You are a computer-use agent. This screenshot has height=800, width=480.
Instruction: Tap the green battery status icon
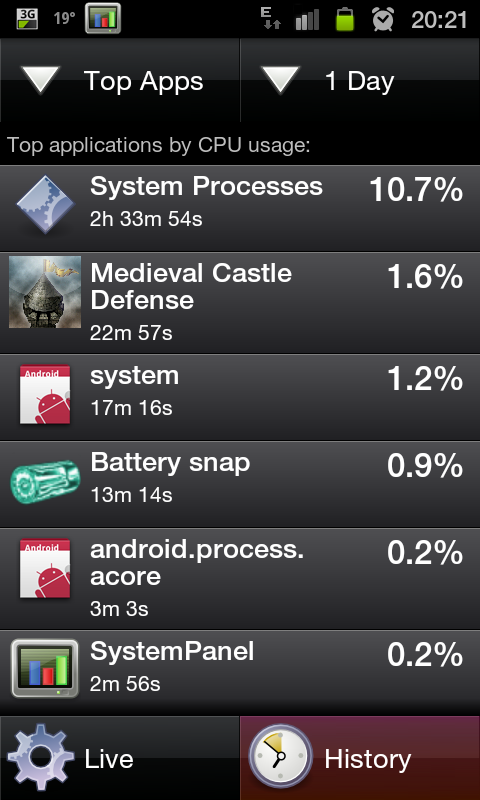tap(345, 19)
